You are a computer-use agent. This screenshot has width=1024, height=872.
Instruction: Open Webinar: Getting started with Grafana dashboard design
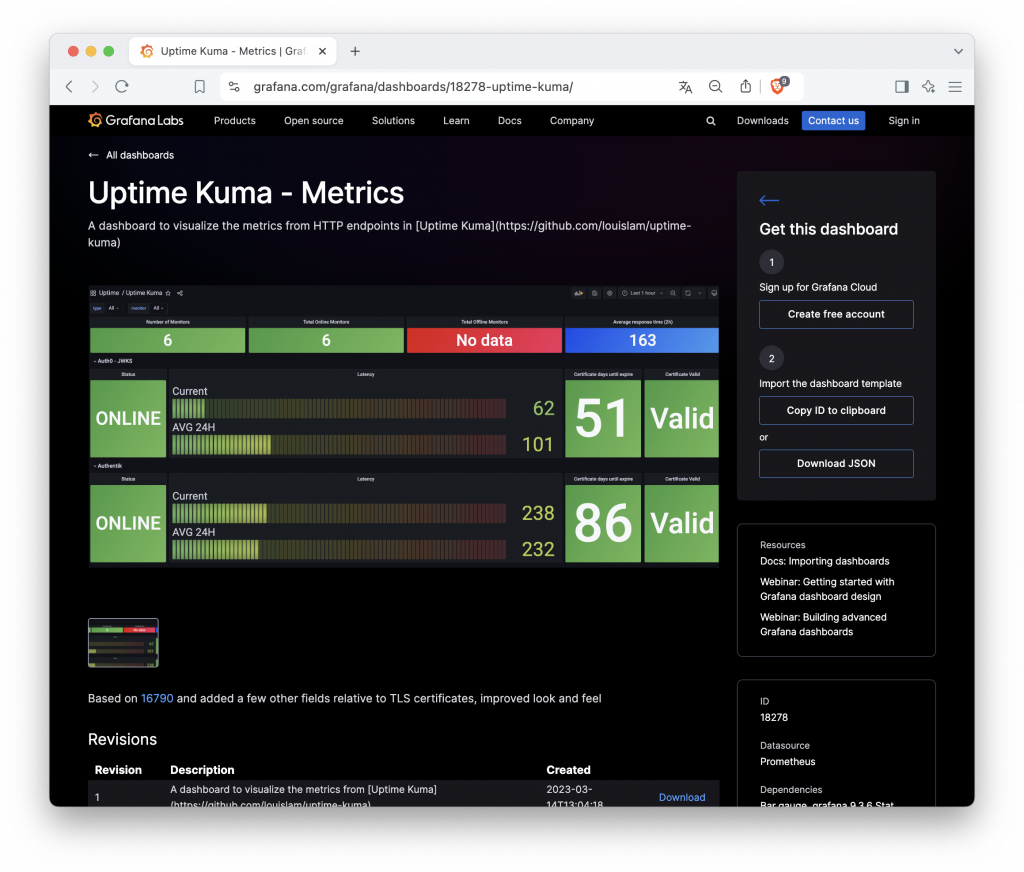click(827, 589)
